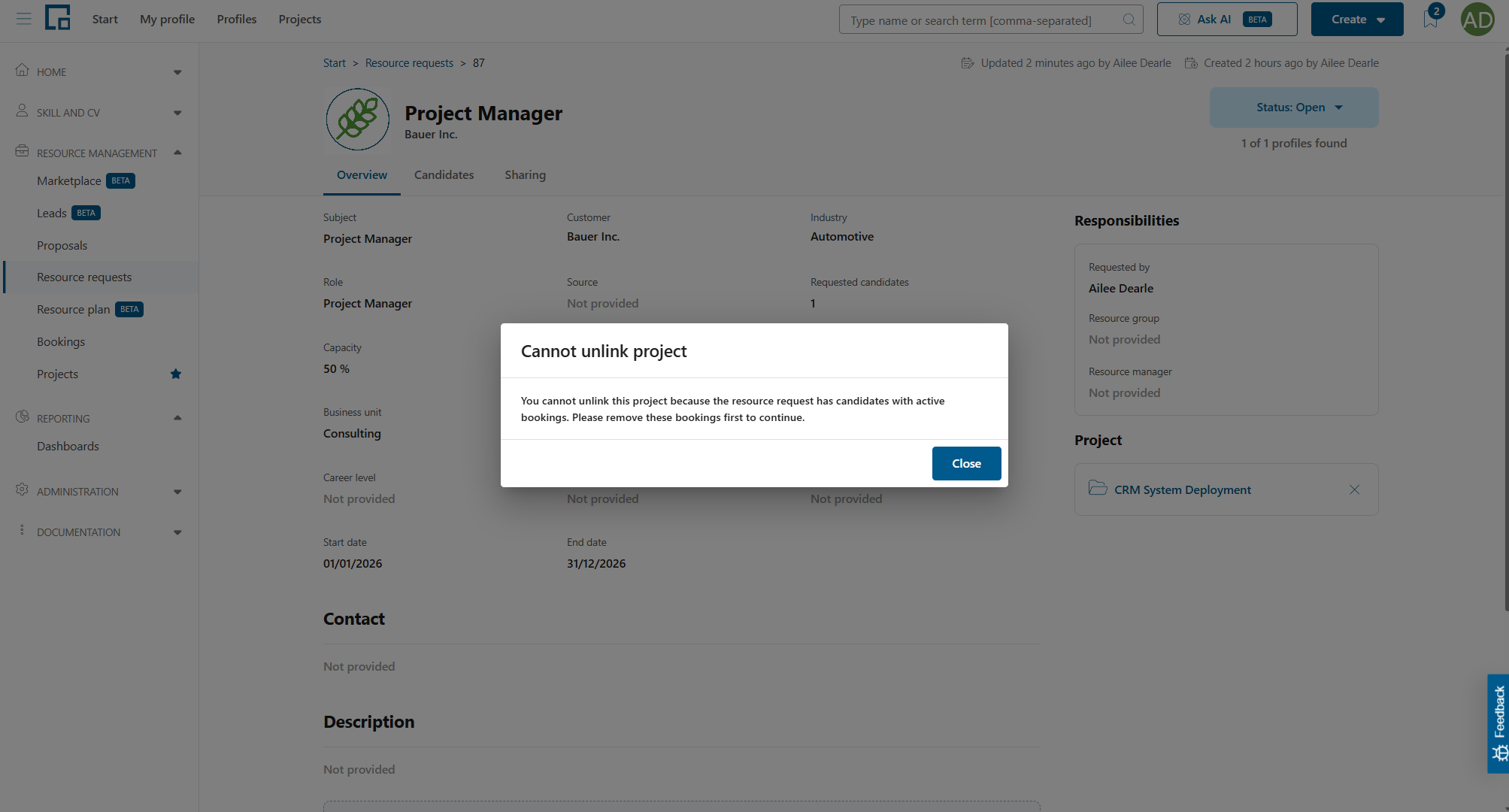Image resolution: width=1509 pixels, height=812 pixels.
Task: Click the application logo icon
Action: (x=58, y=18)
